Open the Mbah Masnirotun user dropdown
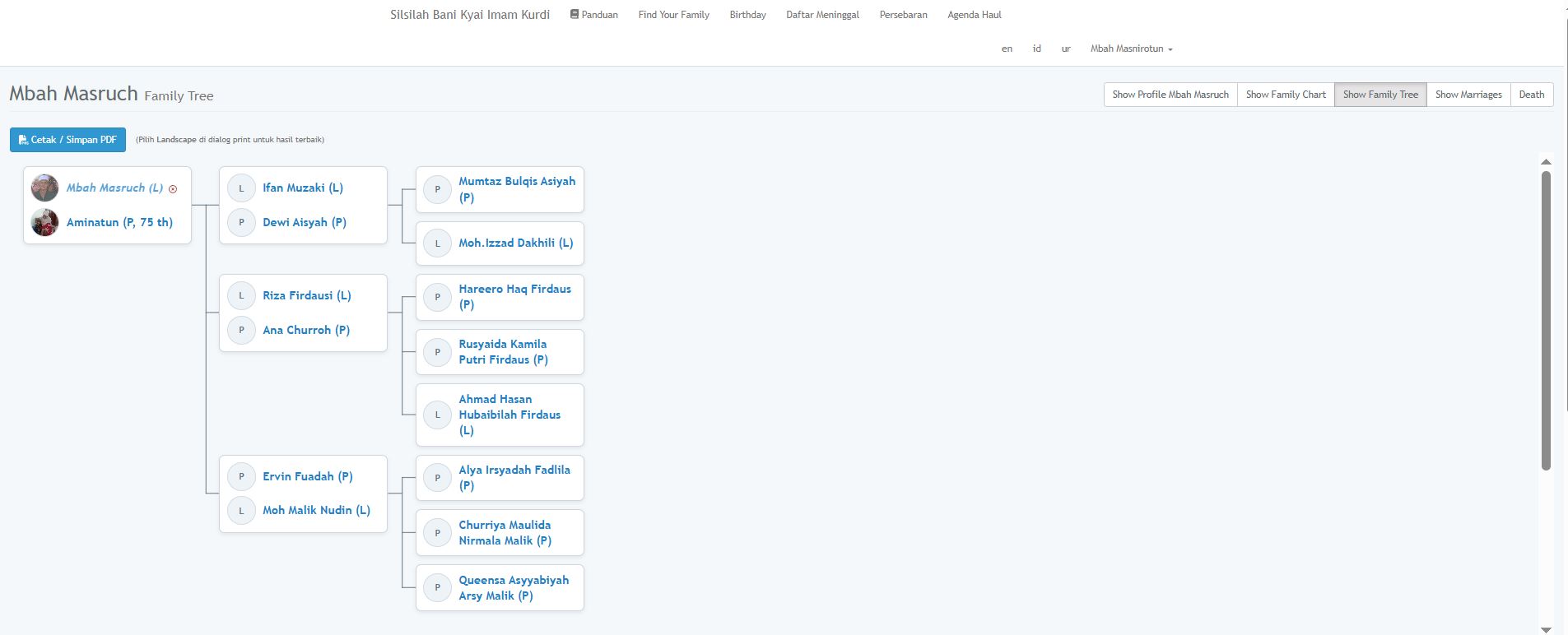1568x635 pixels. click(1131, 49)
